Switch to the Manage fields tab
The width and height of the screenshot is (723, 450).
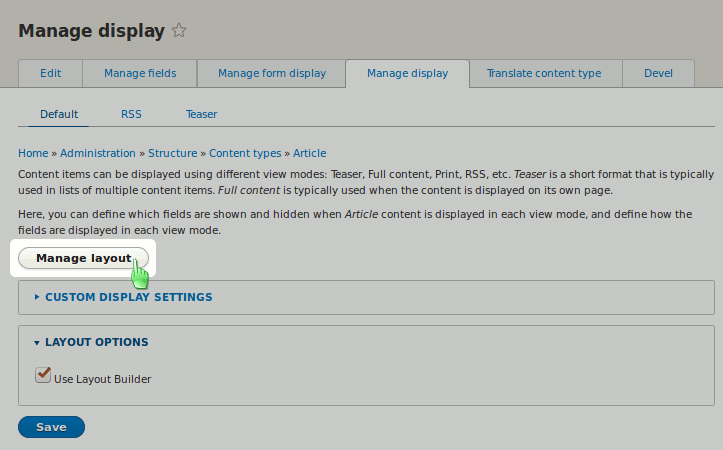140,73
